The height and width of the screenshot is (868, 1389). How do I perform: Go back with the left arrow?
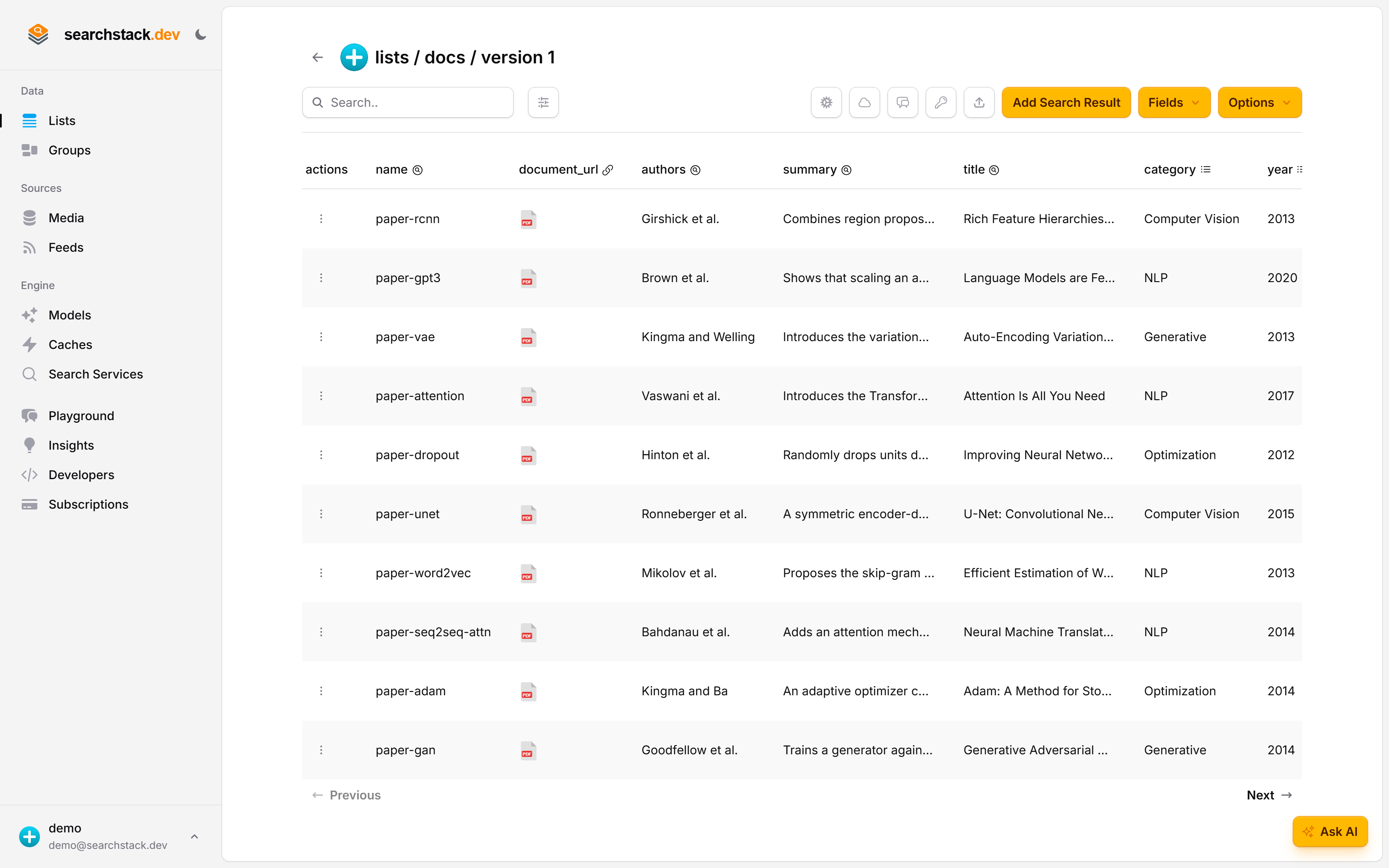(x=317, y=57)
